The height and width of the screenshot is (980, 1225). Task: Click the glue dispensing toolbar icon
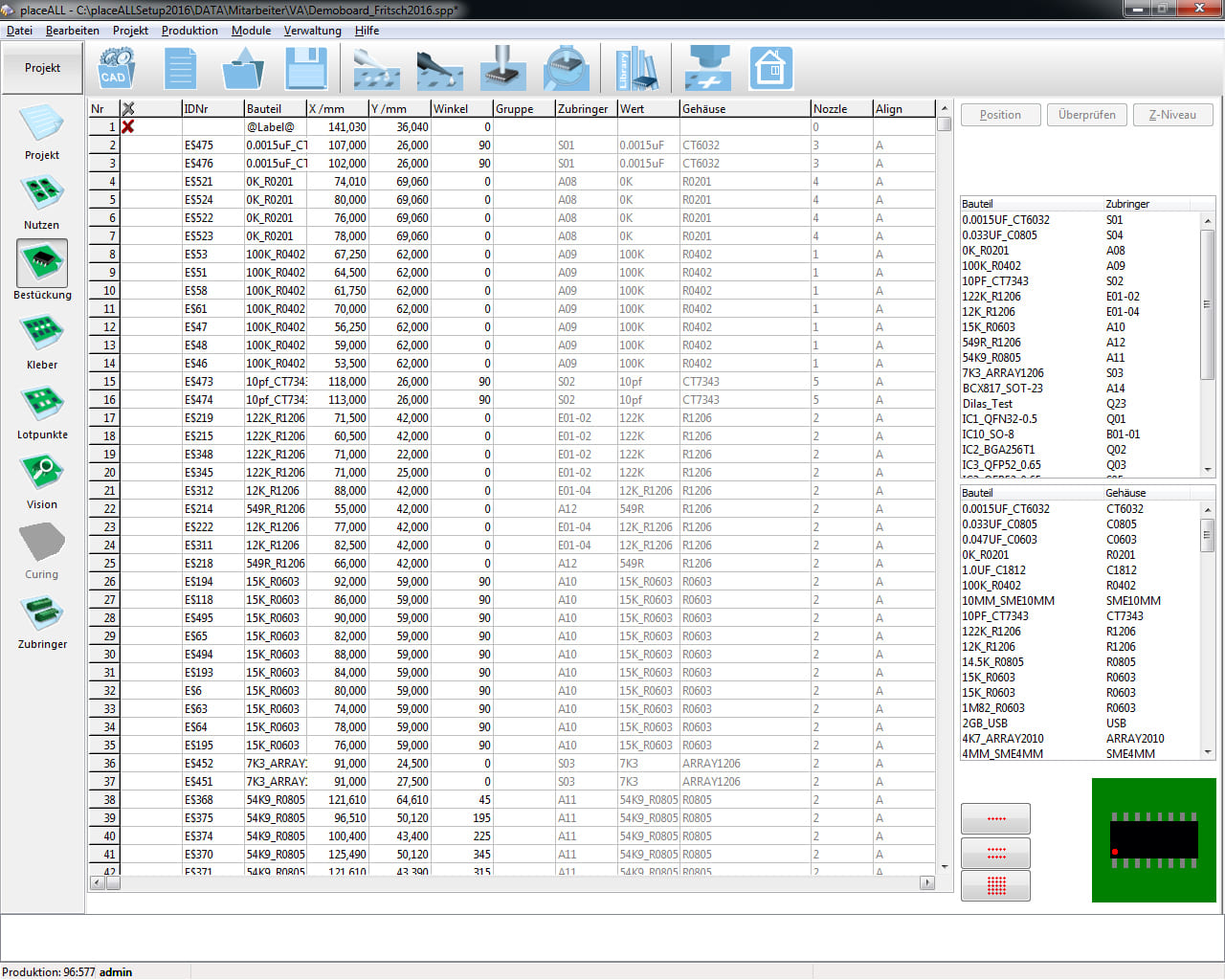[376, 69]
